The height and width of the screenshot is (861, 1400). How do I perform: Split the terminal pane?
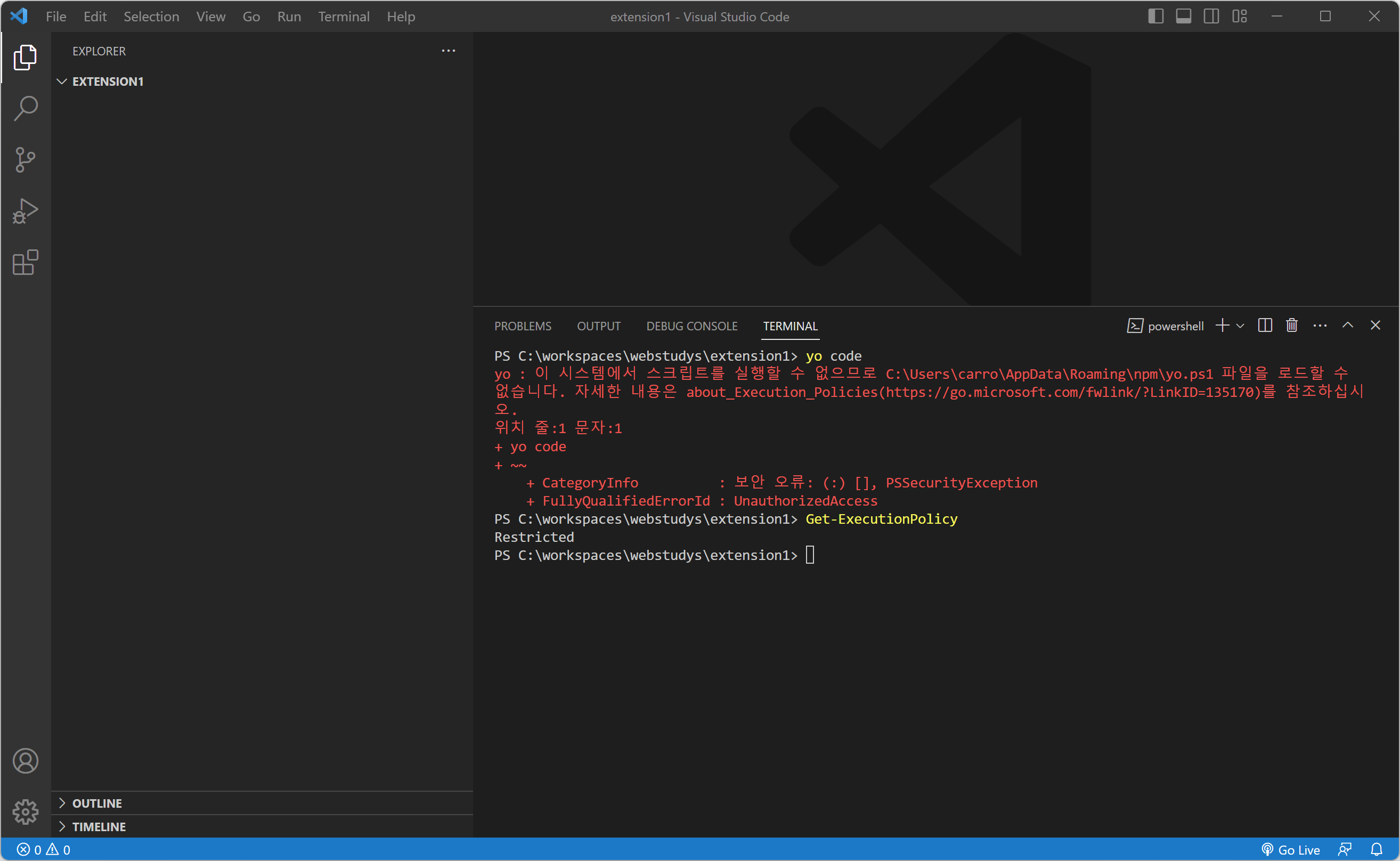pos(1265,325)
